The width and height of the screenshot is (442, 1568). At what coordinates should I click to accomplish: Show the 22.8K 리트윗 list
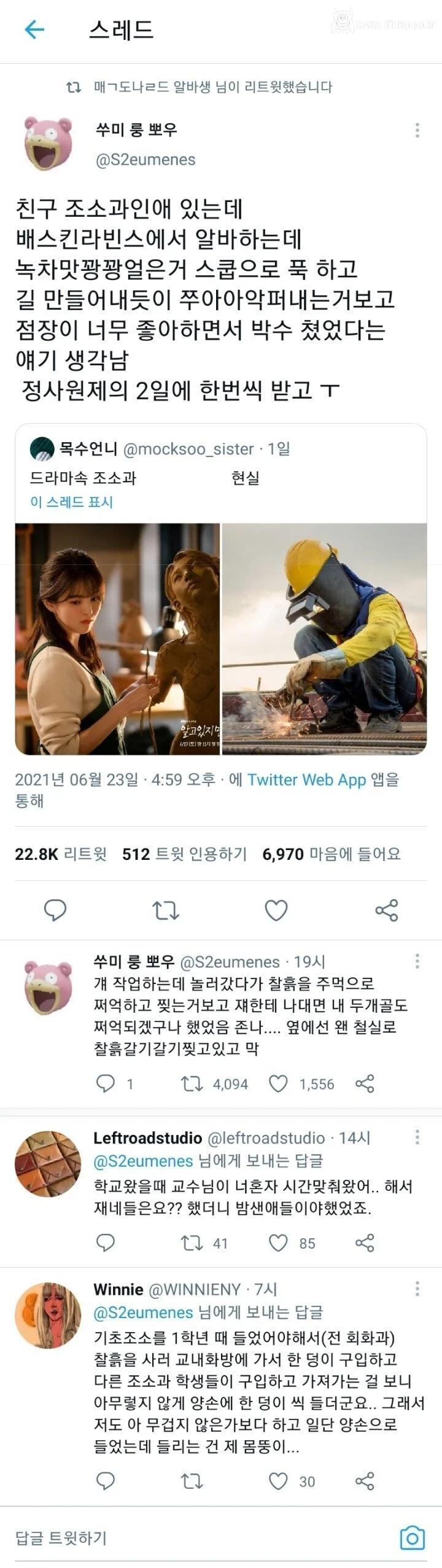pos(61,854)
